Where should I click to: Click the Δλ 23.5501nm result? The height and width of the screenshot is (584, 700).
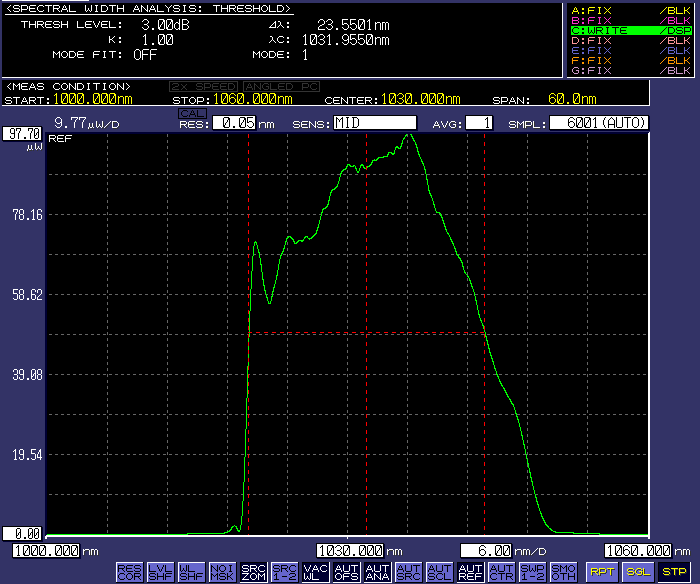point(353,25)
